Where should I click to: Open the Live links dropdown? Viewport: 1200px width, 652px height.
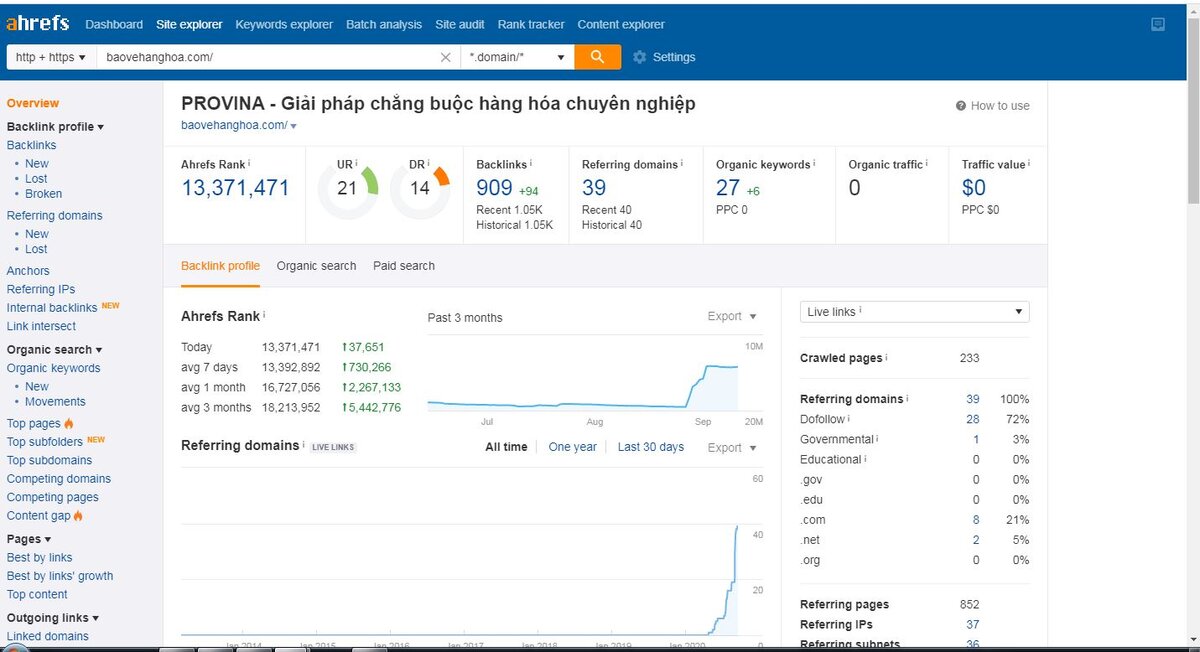tap(915, 312)
